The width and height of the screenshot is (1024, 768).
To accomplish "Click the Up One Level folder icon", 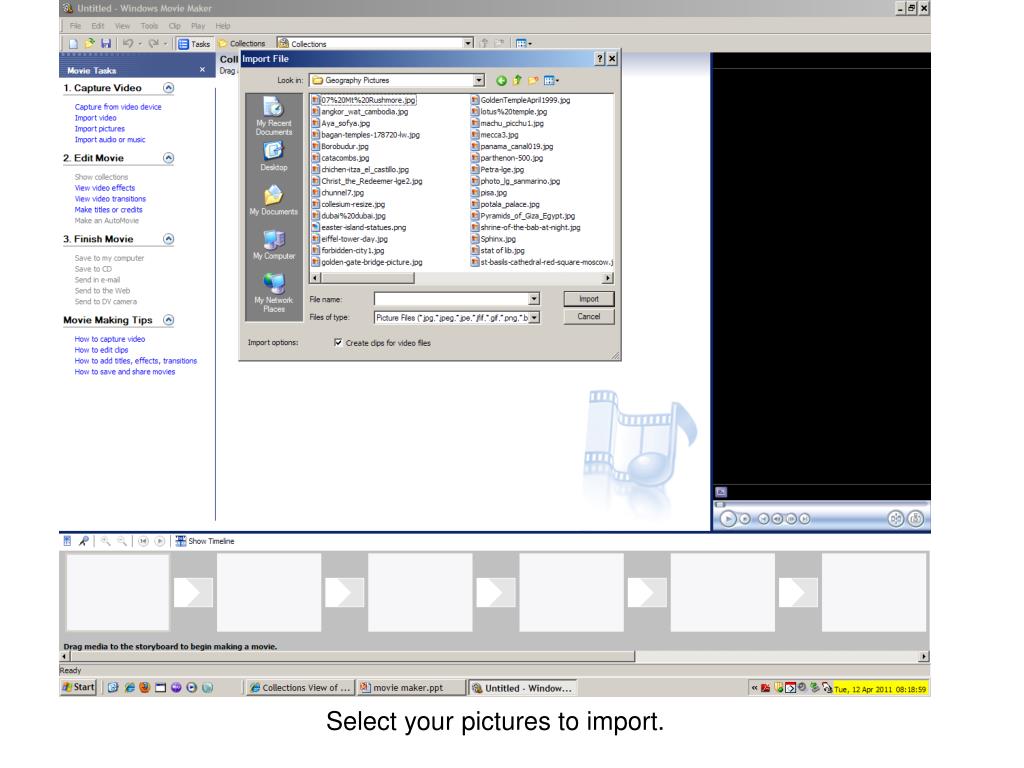I will tap(517, 80).
